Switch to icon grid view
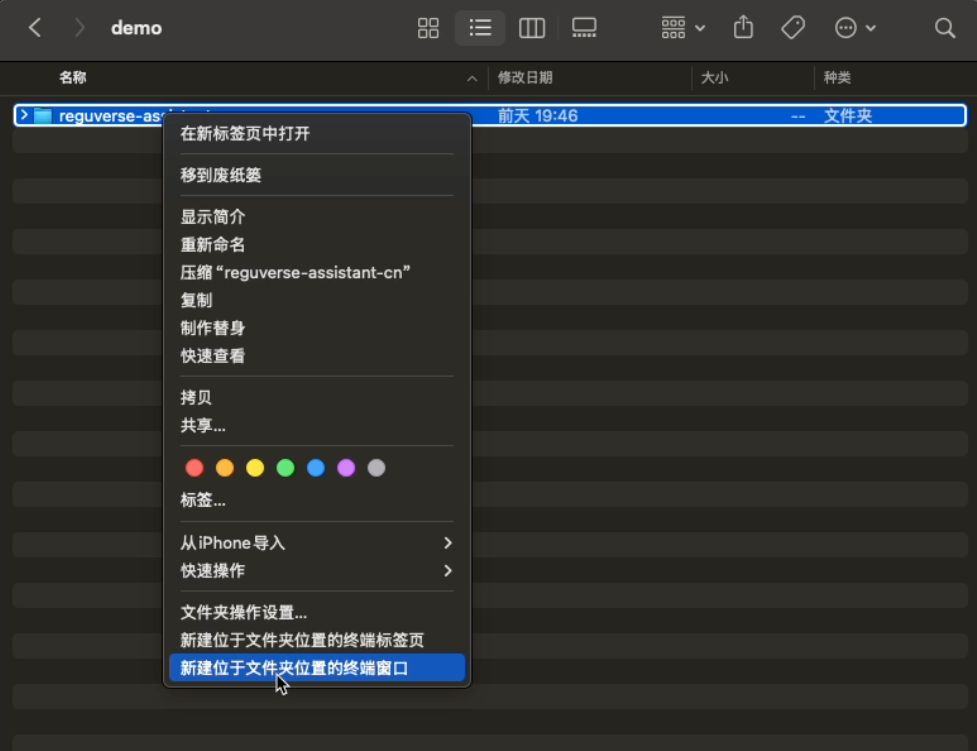Image resolution: width=977 pixels, height=751 pixels. click(428, 28)
